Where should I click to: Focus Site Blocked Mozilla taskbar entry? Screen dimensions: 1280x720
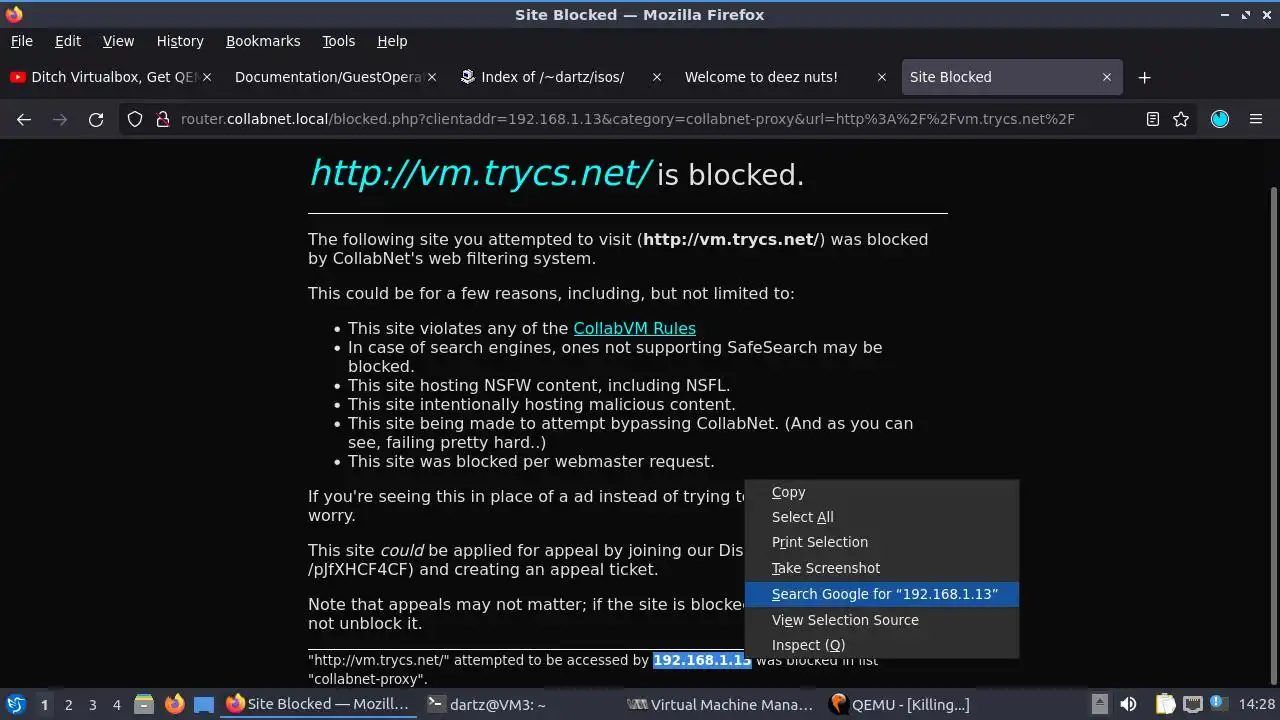click(x=318, y=704)
